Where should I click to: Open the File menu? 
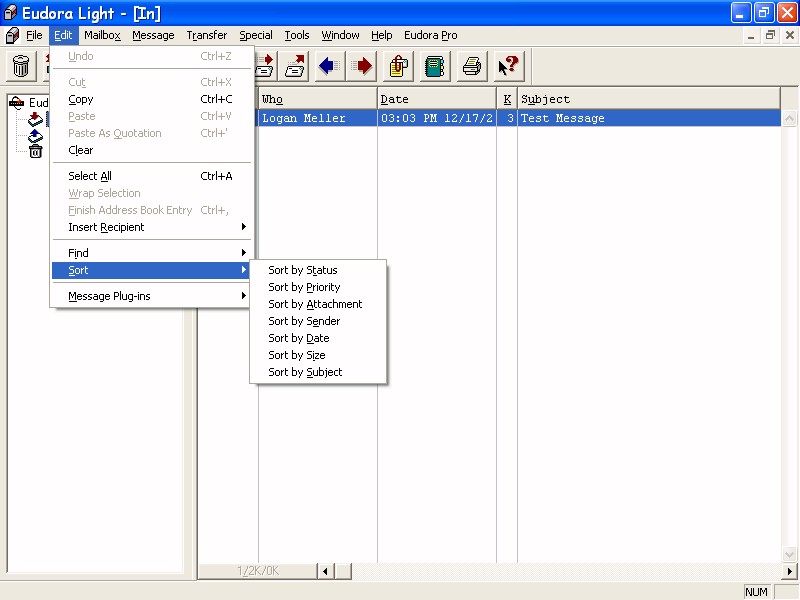(34, 35)
